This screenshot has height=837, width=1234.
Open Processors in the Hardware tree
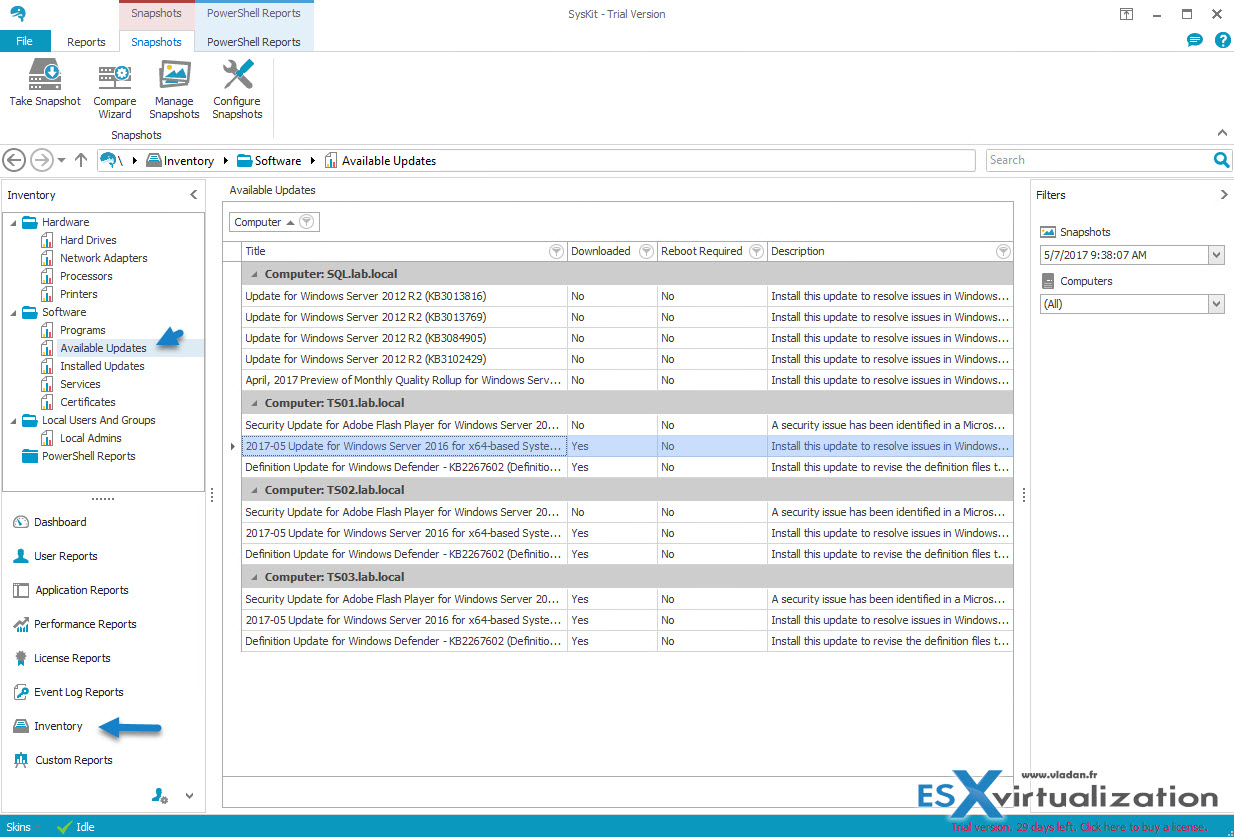click(86, 276)
